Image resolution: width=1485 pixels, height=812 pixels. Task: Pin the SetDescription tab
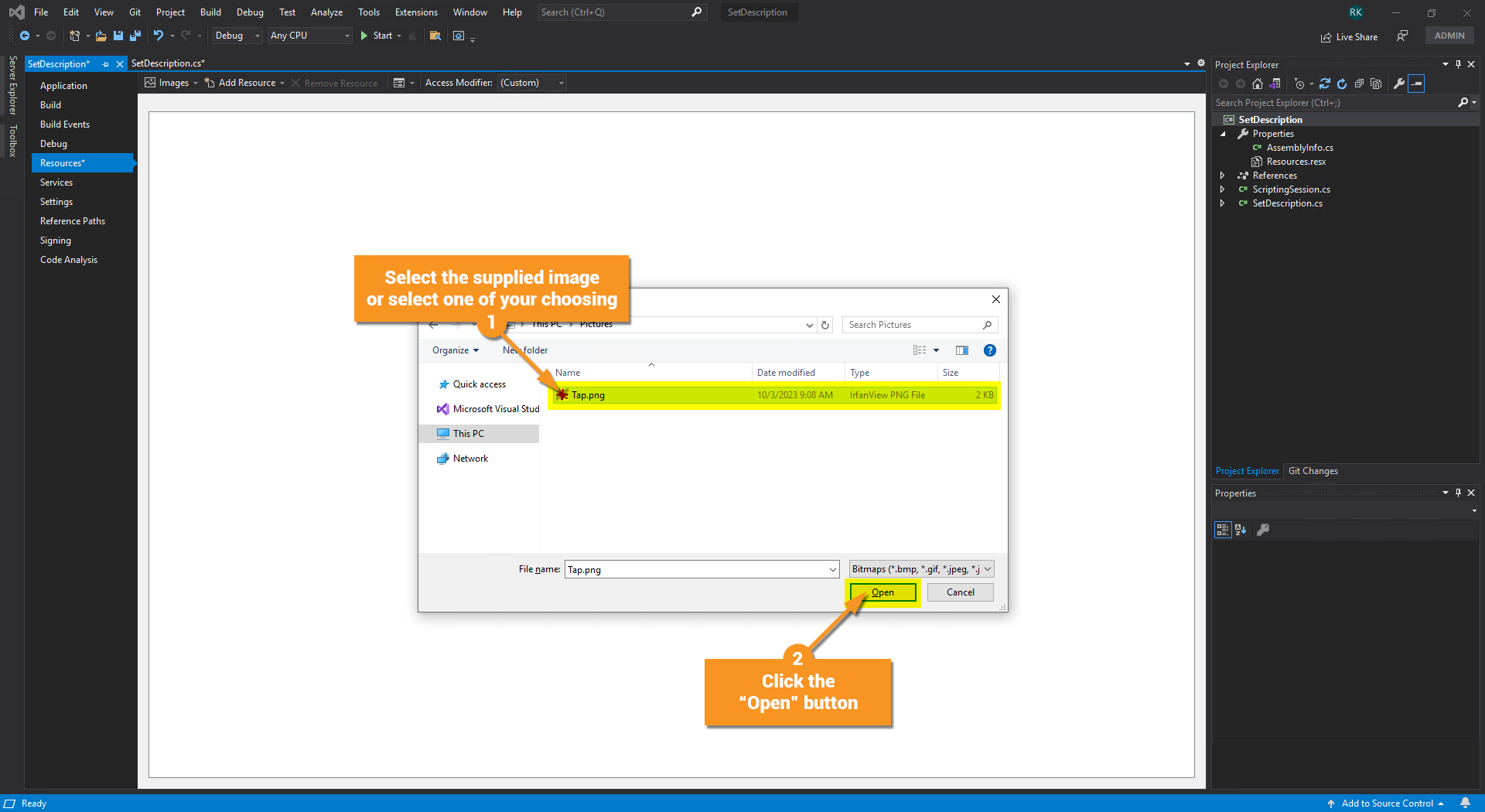click(x=105, y=64)
